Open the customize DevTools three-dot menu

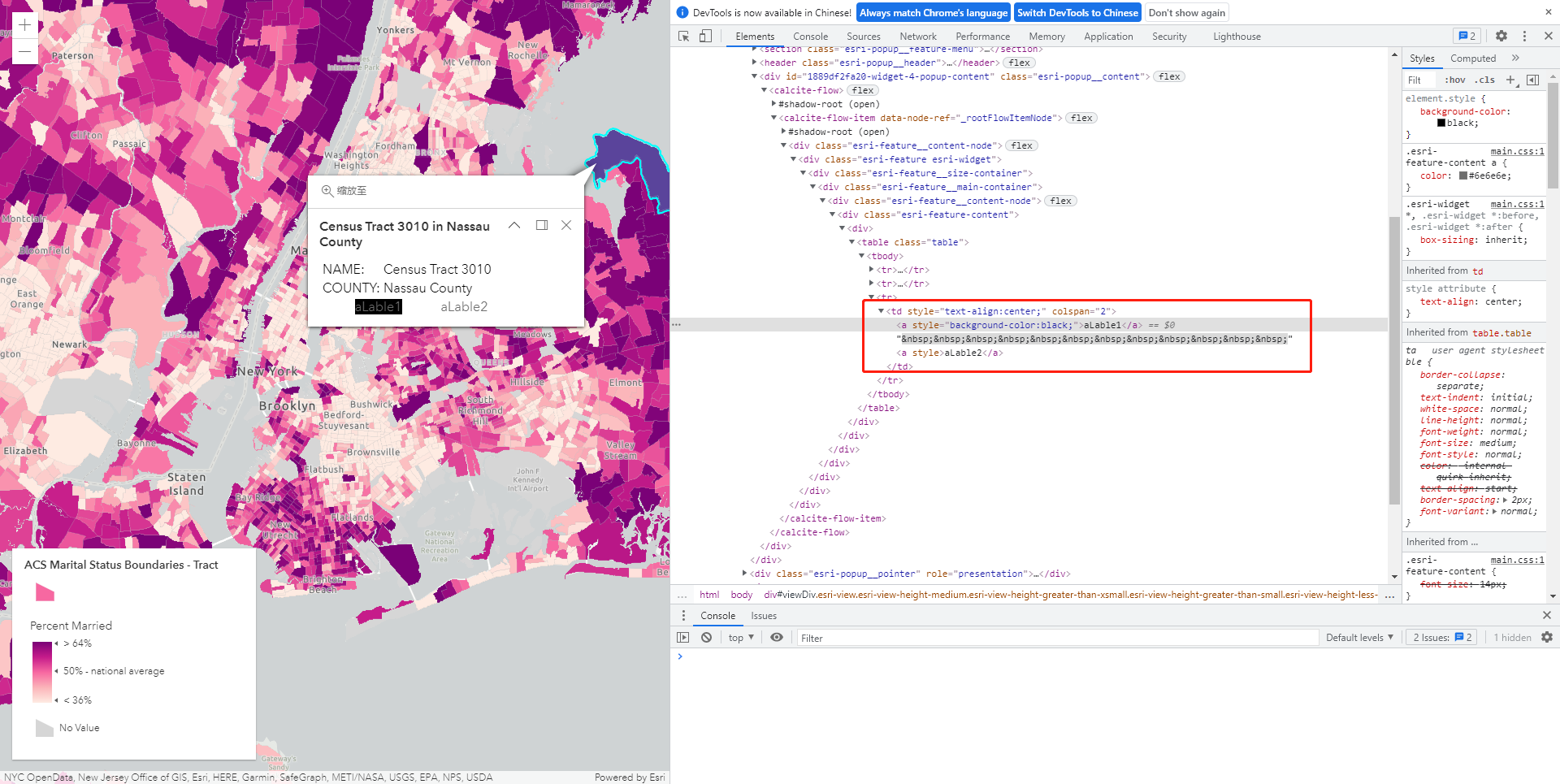coord(1525,37)
